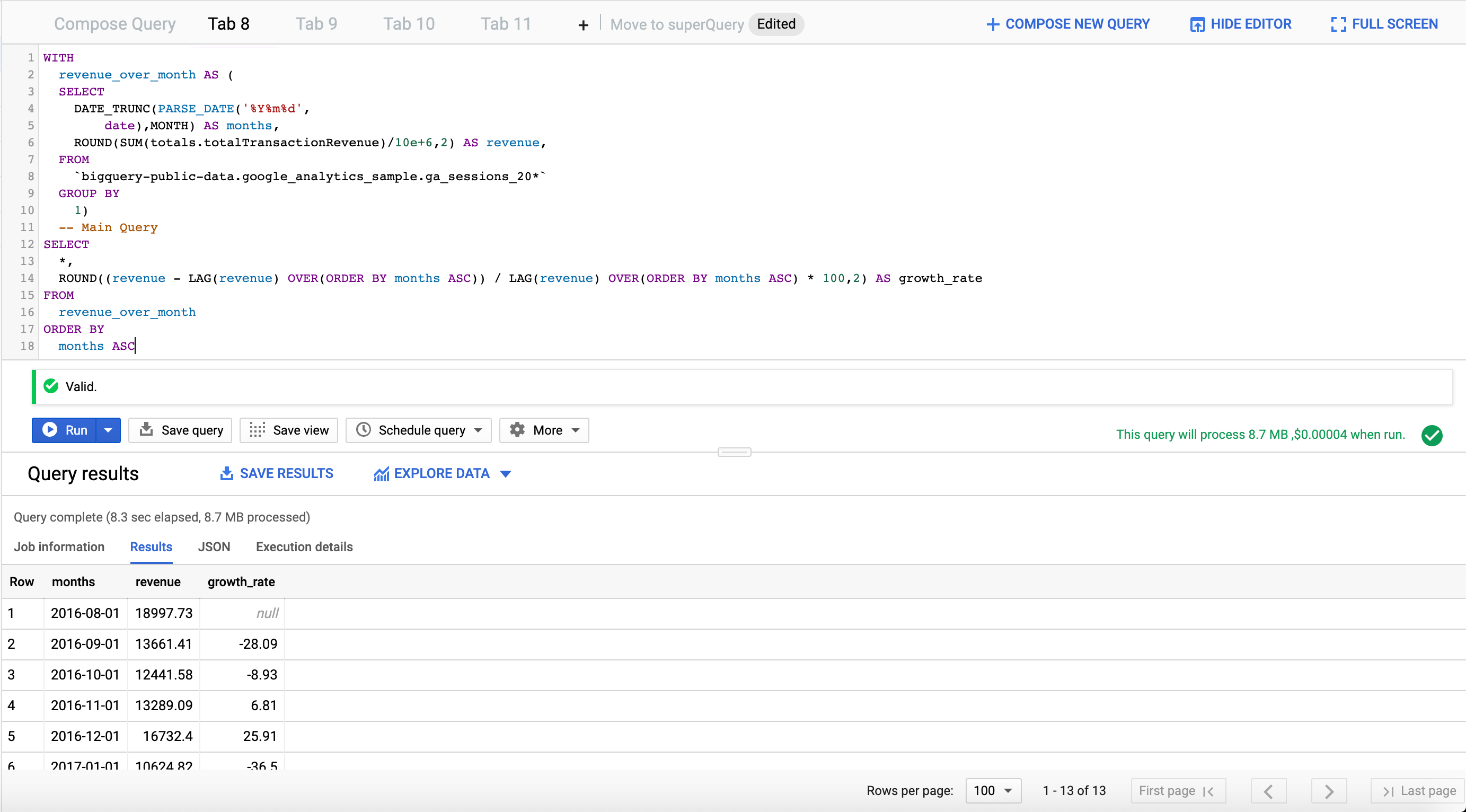
Task: Click the Save Results button
Action: (x=277, y=473)
